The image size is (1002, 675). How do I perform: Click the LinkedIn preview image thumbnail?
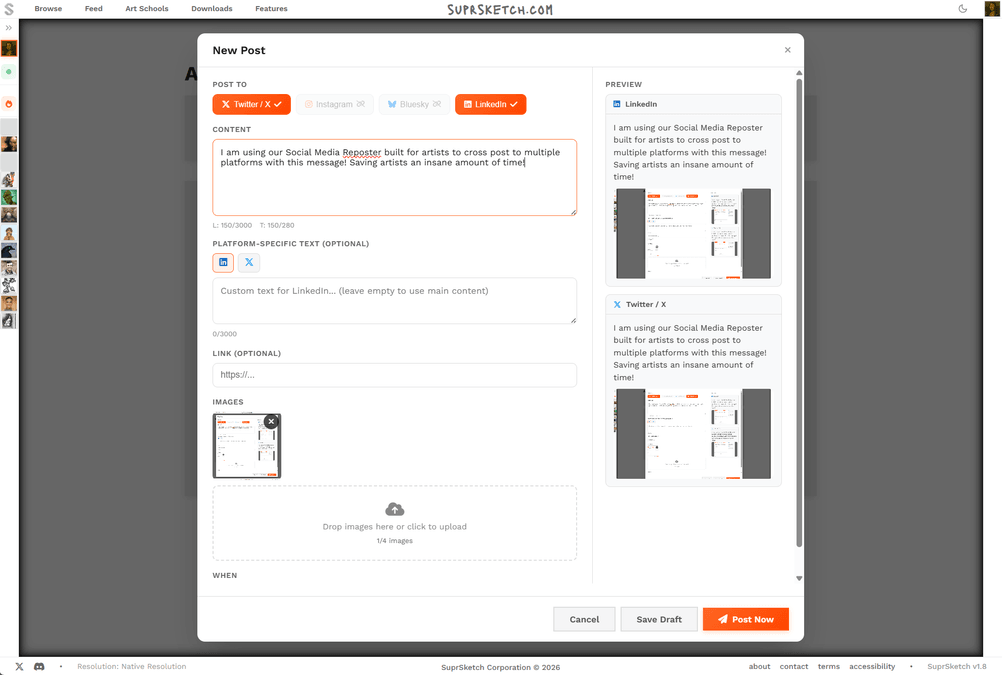tap(693, 233)
